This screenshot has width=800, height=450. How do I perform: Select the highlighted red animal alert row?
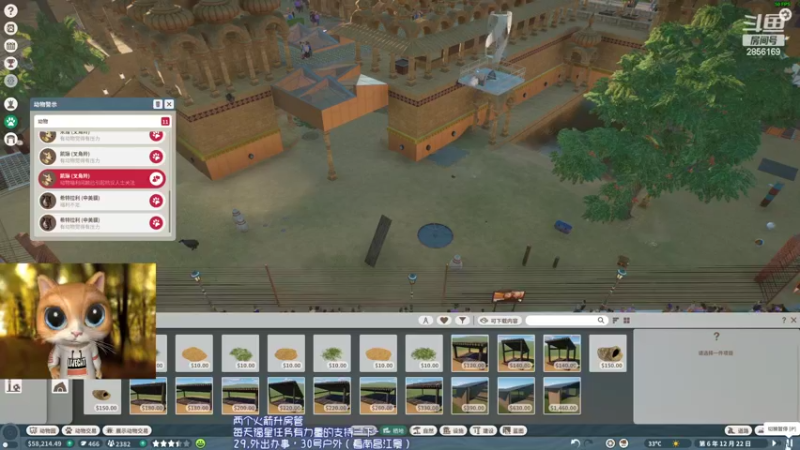click(102, 179)
